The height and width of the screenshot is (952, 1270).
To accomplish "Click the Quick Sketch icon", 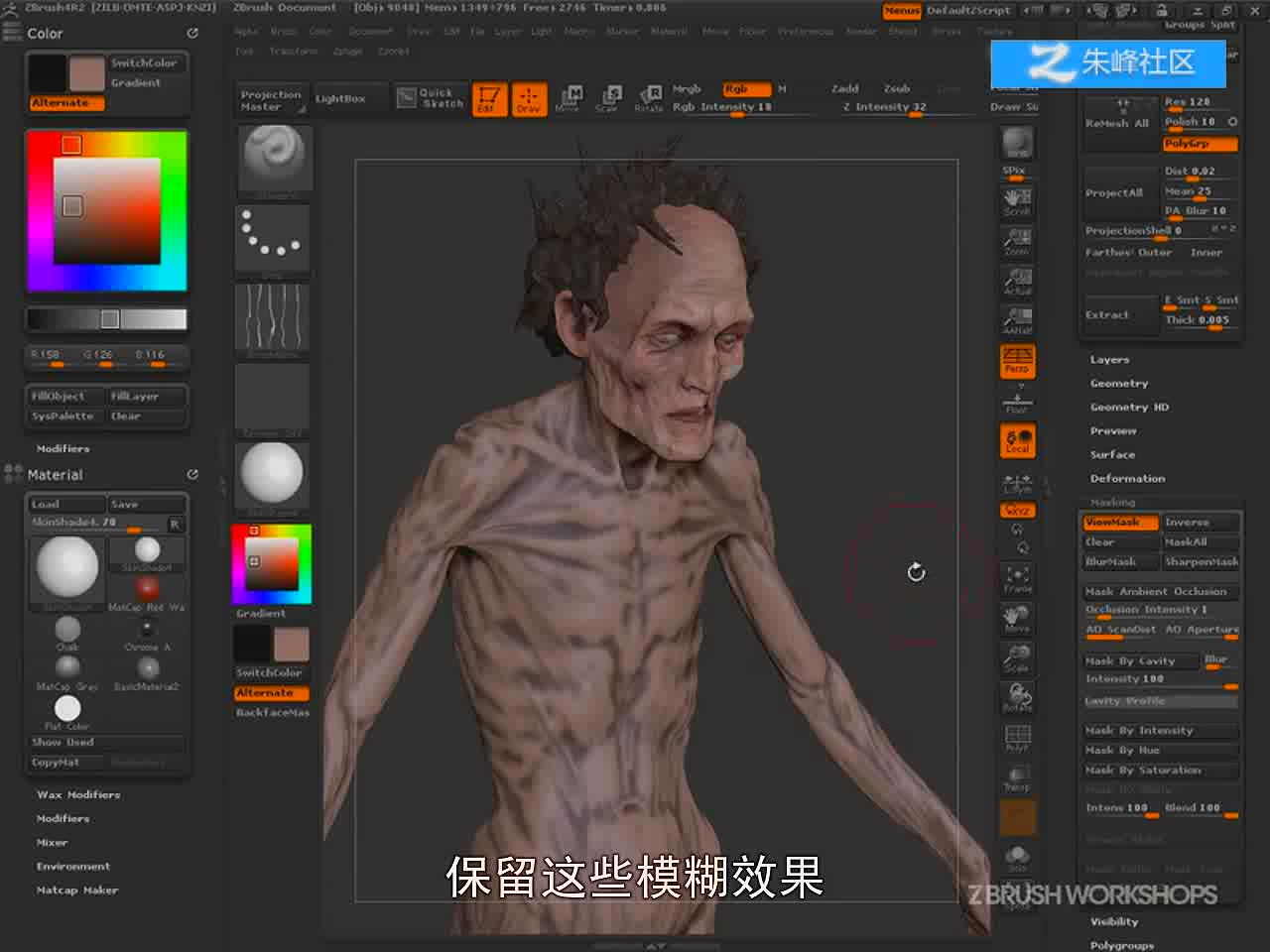I will click(x=432, y=98).
